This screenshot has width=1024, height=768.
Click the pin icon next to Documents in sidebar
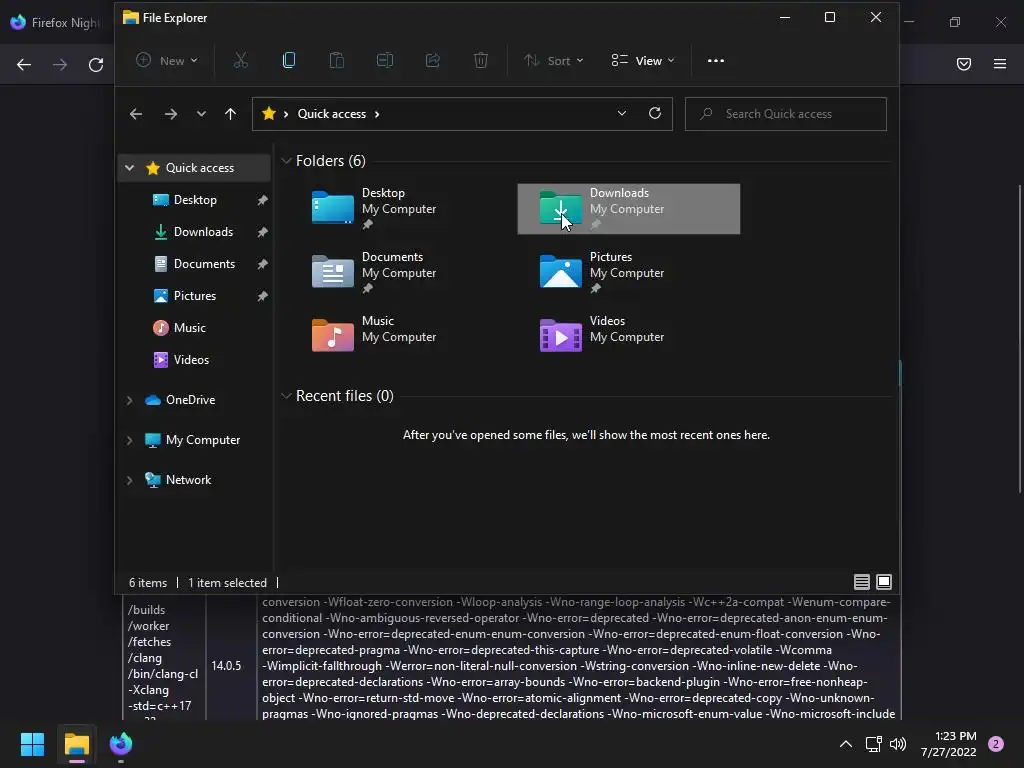[263, 264]
